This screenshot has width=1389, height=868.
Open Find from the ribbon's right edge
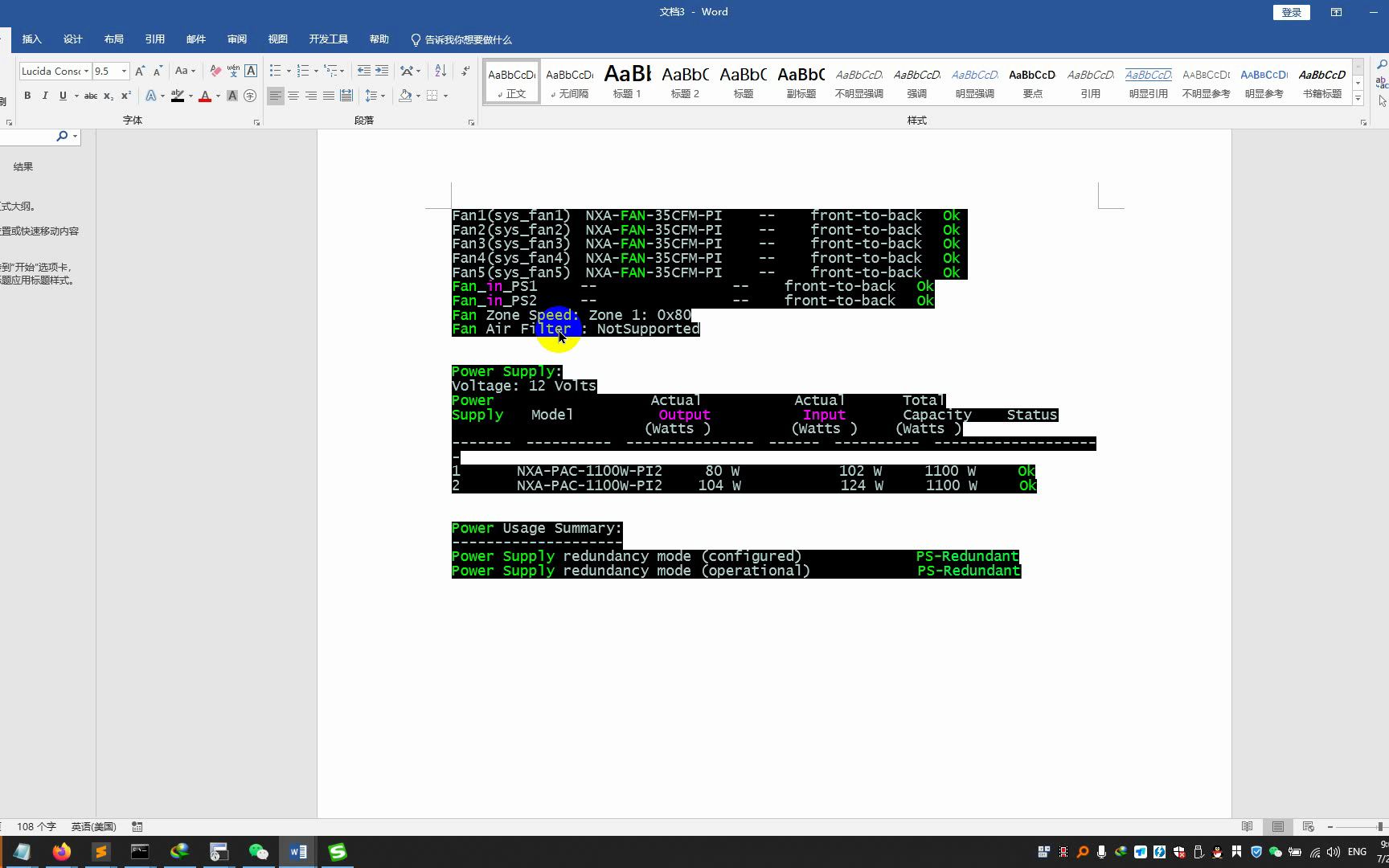pyautogui.click(x=1382, y=64)
